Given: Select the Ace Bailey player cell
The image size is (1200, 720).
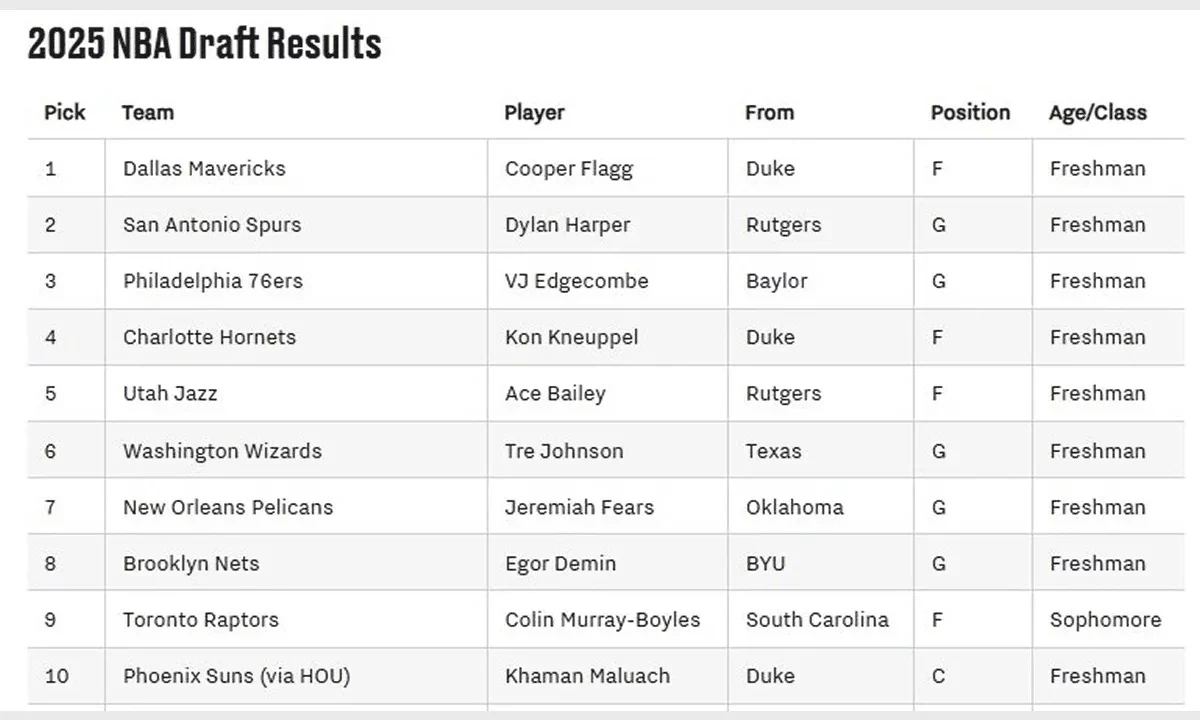Looking at the screenshot, I should coord(555,394).
